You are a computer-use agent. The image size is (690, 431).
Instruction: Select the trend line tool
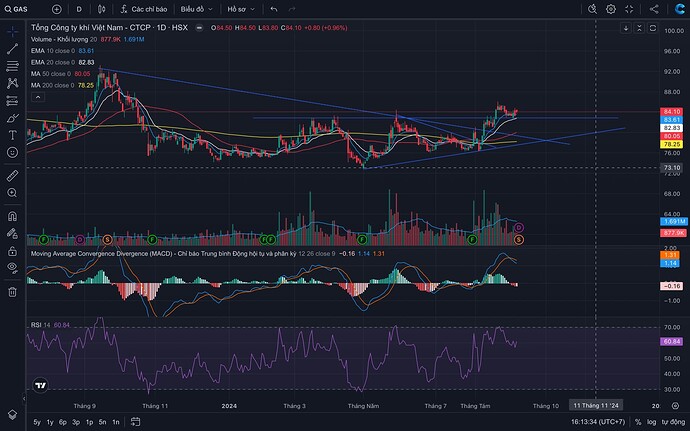(x=12, y=48)
